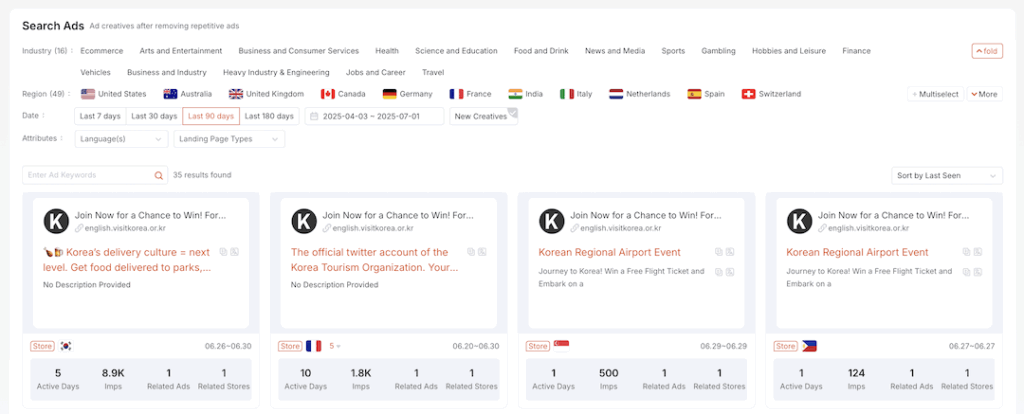Select Last 30 days date range
Viewport: 1024px width, 414px height.
(x=154, y=116)
